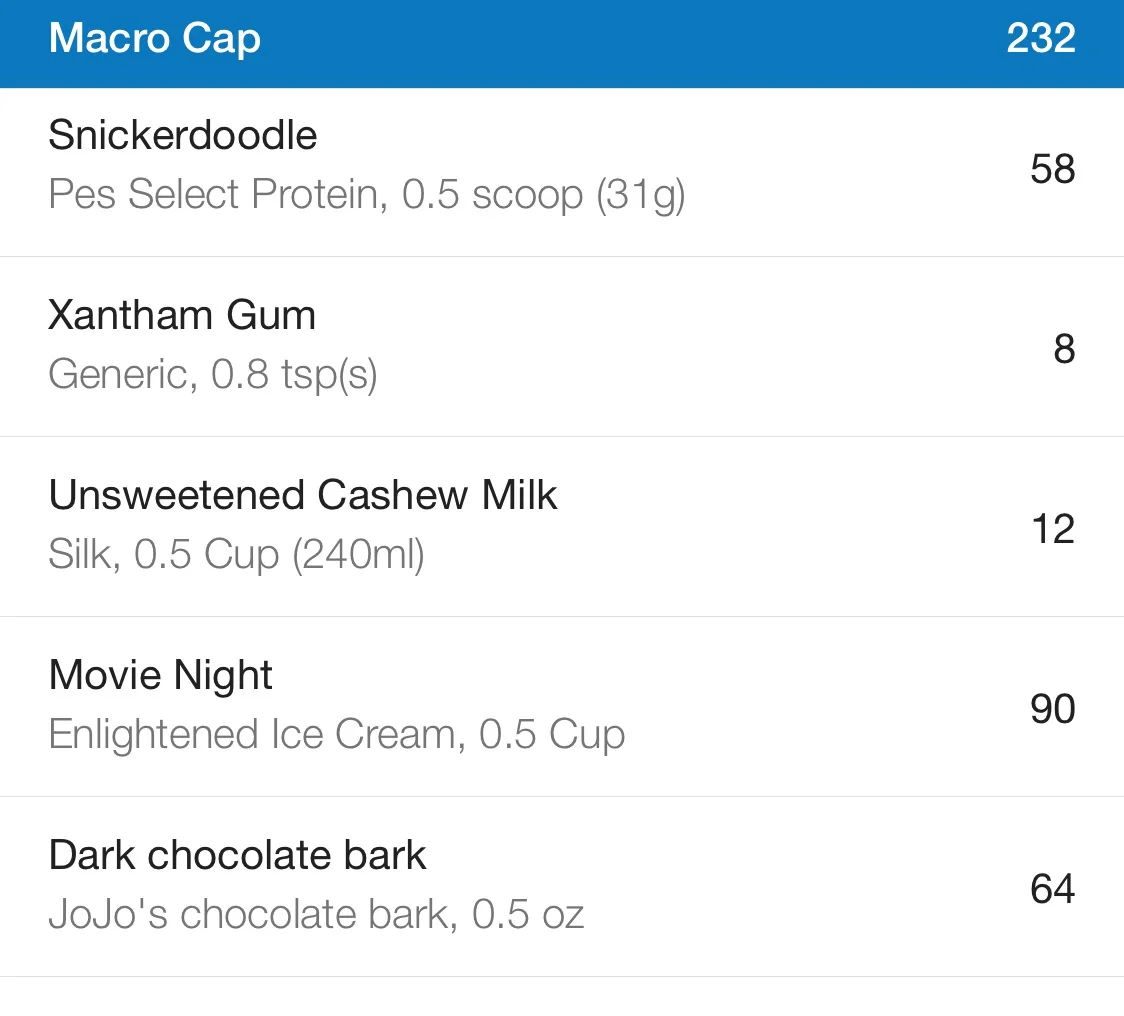Viewport: 1124px width, 1016px height.
Task: Click JoJo's chocolate bark 0.5 oz subtitle
Action: click(x=316, y=914)
